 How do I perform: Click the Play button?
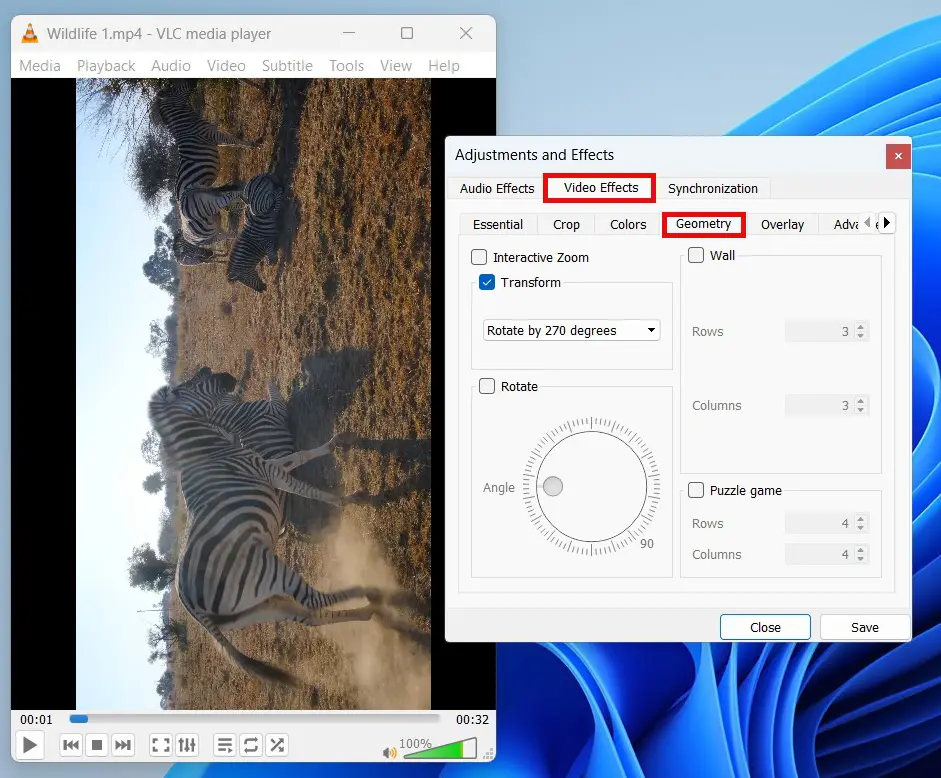29,745
